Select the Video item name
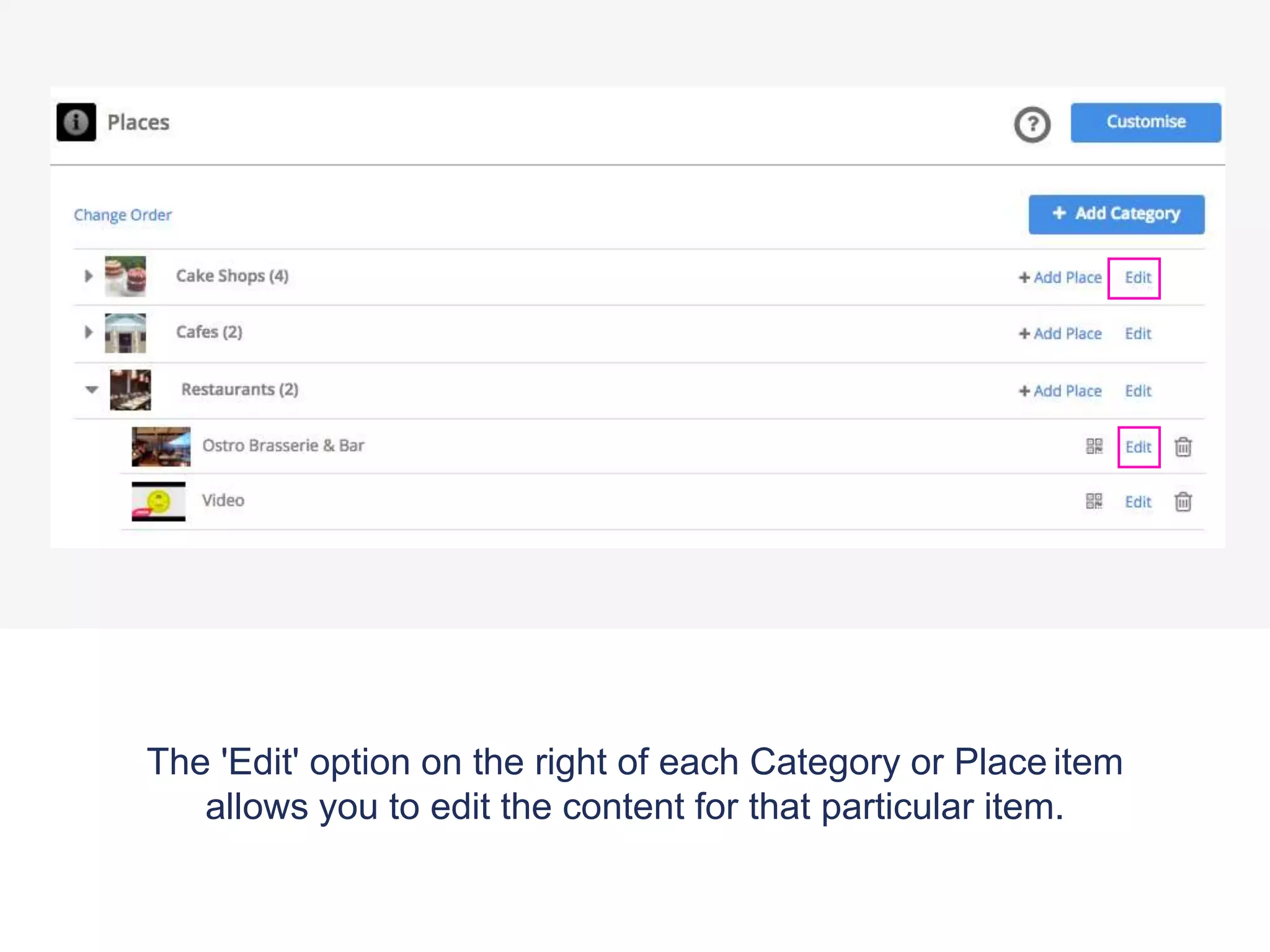Viewport: 1270px width, 952px height. pos(223,500)
